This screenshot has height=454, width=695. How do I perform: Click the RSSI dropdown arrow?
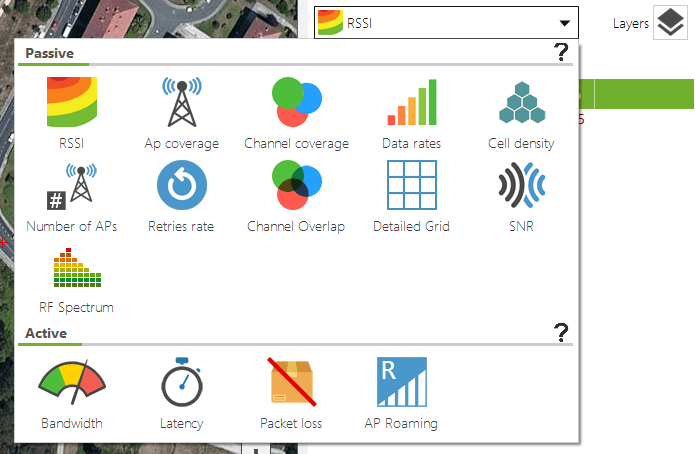point(565,23)
